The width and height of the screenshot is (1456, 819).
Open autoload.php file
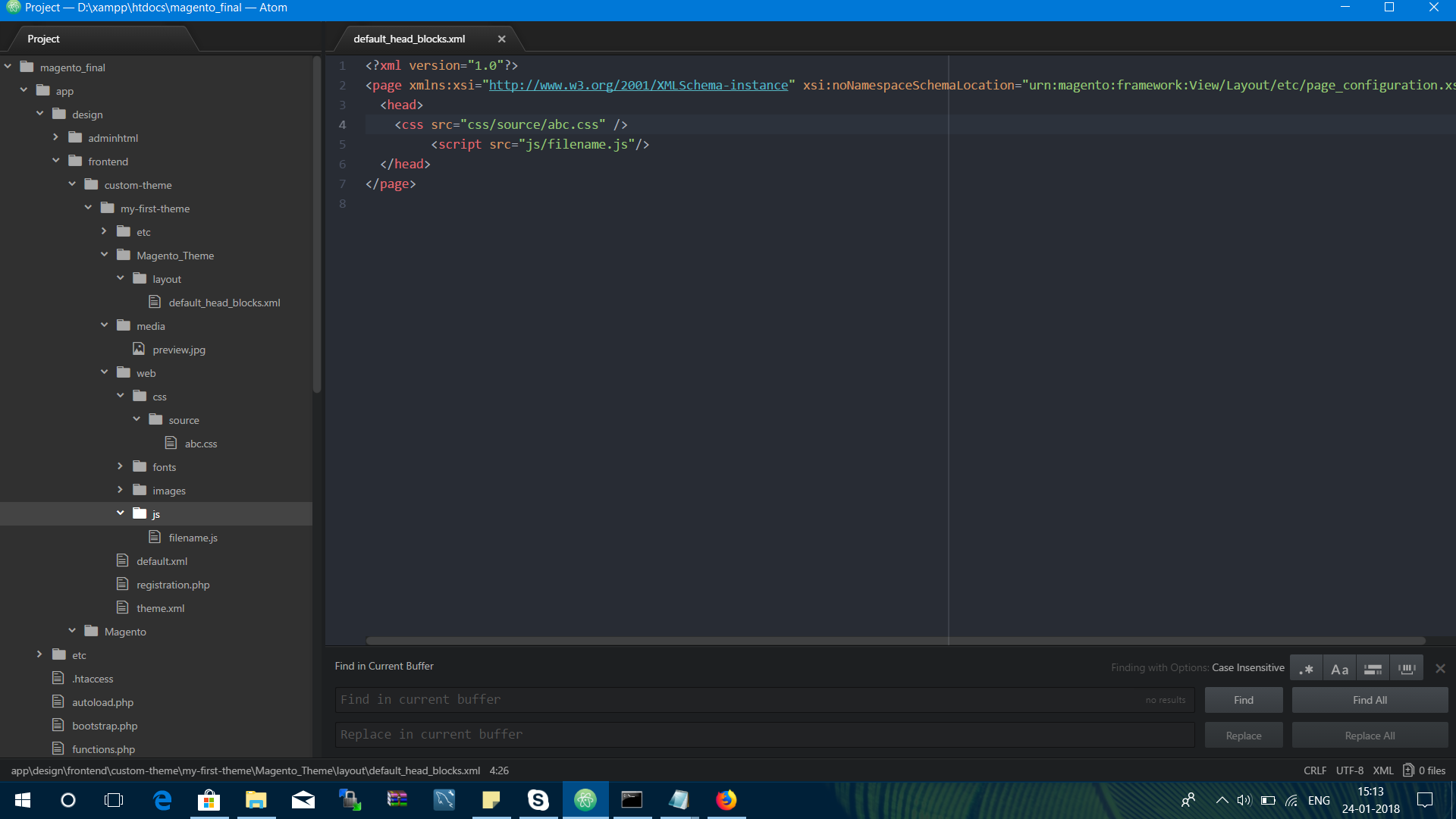click(x=102, y=702)
